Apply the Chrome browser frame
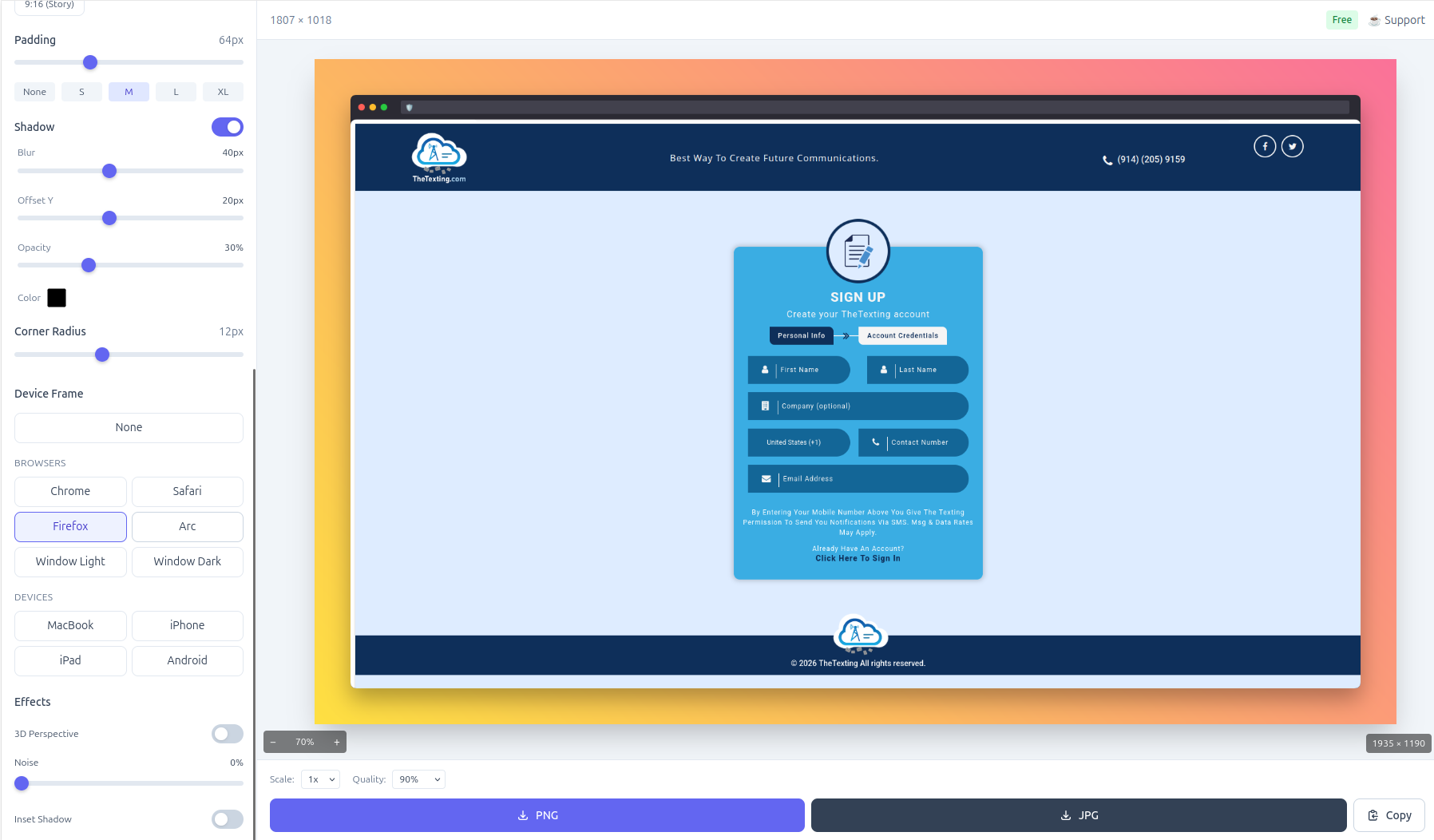 pyautogui.click(x=70, y=491)
